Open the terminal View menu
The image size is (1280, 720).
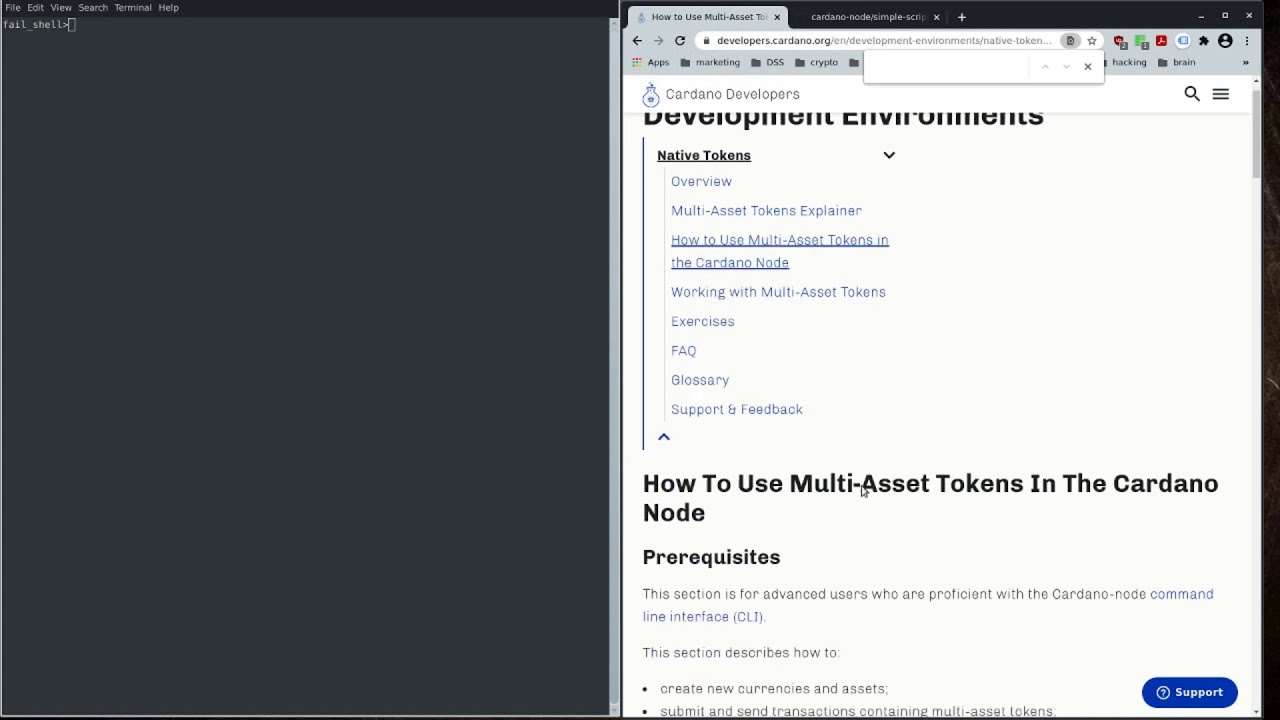pos(61,8)
